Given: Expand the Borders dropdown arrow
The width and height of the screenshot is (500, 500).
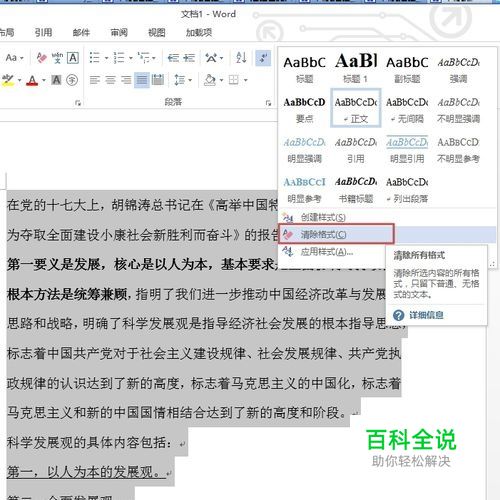Looking at the screenshot, I should click(246, 80).
